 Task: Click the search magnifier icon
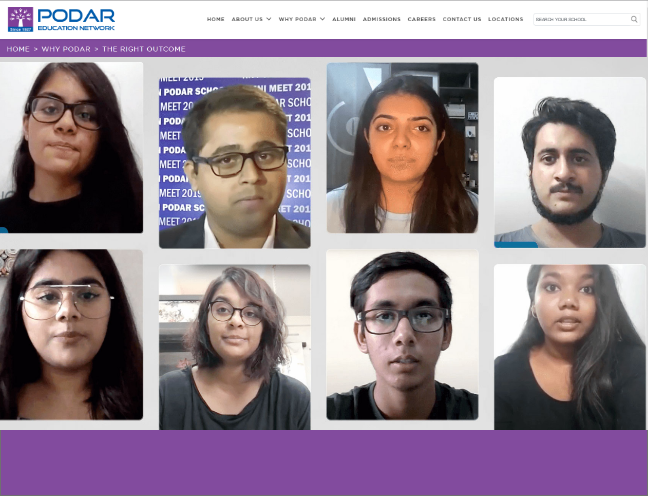[634, 19]
